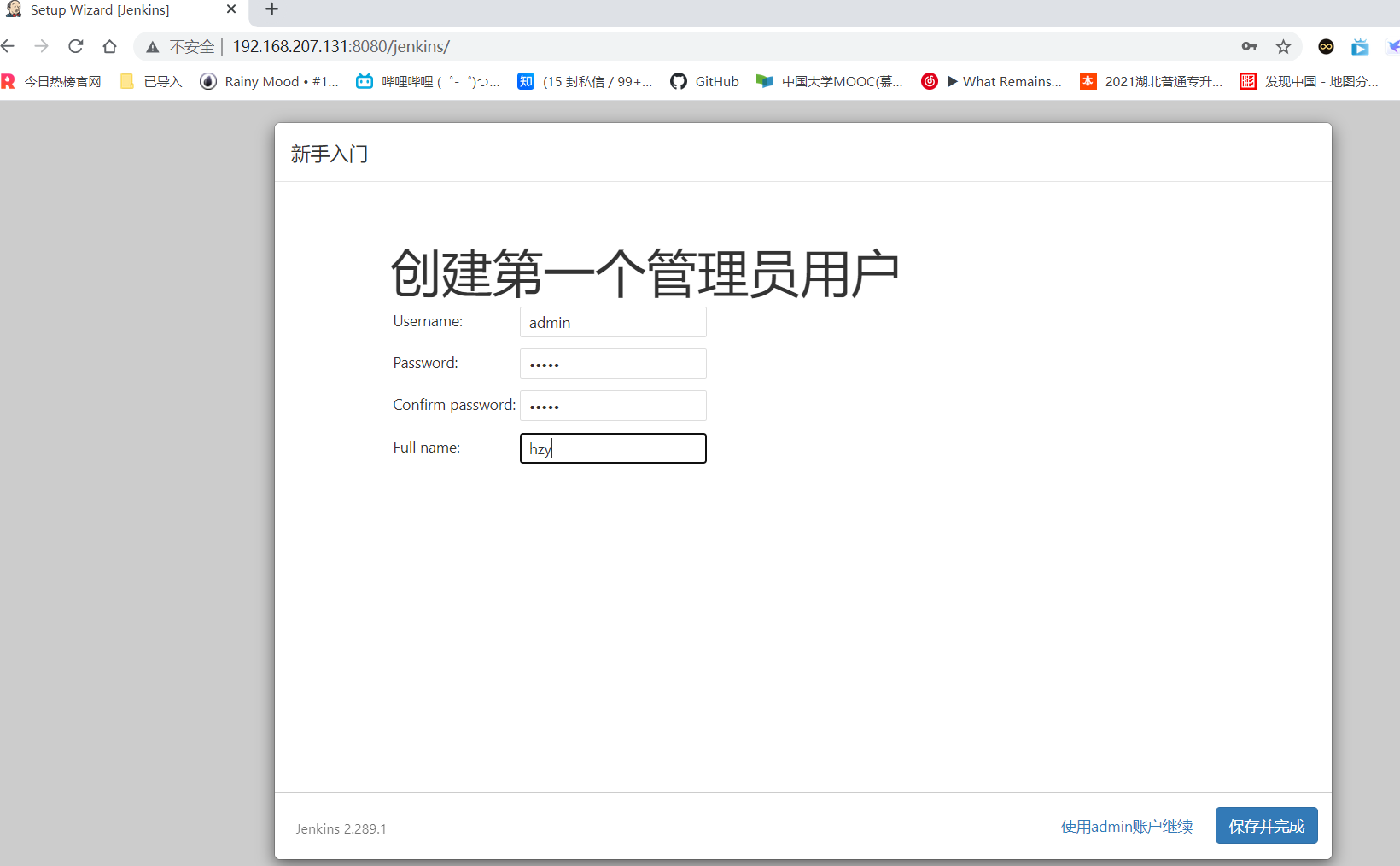Click the Password: label
Screen dimensions: 1400x866
(x=425, y=363)
